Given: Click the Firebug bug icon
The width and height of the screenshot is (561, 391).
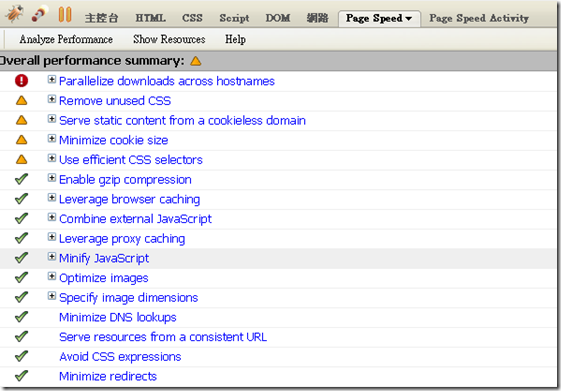Looking at the screenshot, I should tap(14, 14).
